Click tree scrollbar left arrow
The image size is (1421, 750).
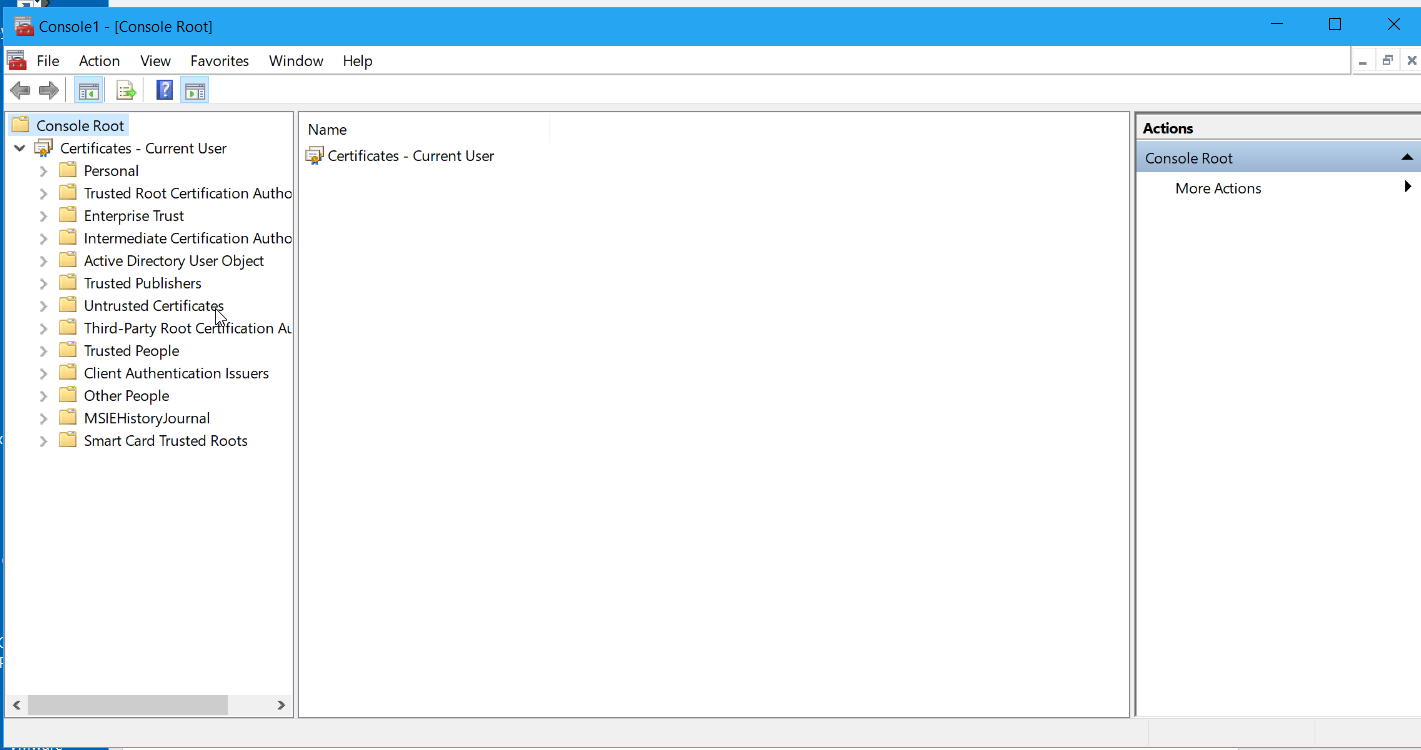[x=17, y=705]
